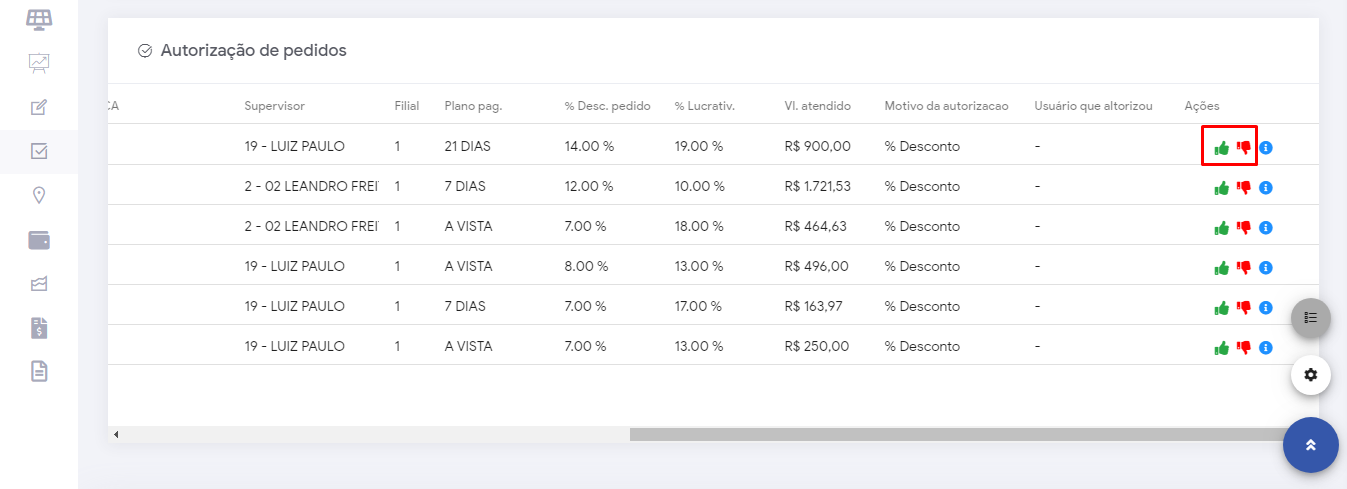Image resolution: width=1347 pixels, height=489 pixels.
Task: Open the invoice dollar document sidebar icon
Action: pyautogui.click(x=39, y=328)
